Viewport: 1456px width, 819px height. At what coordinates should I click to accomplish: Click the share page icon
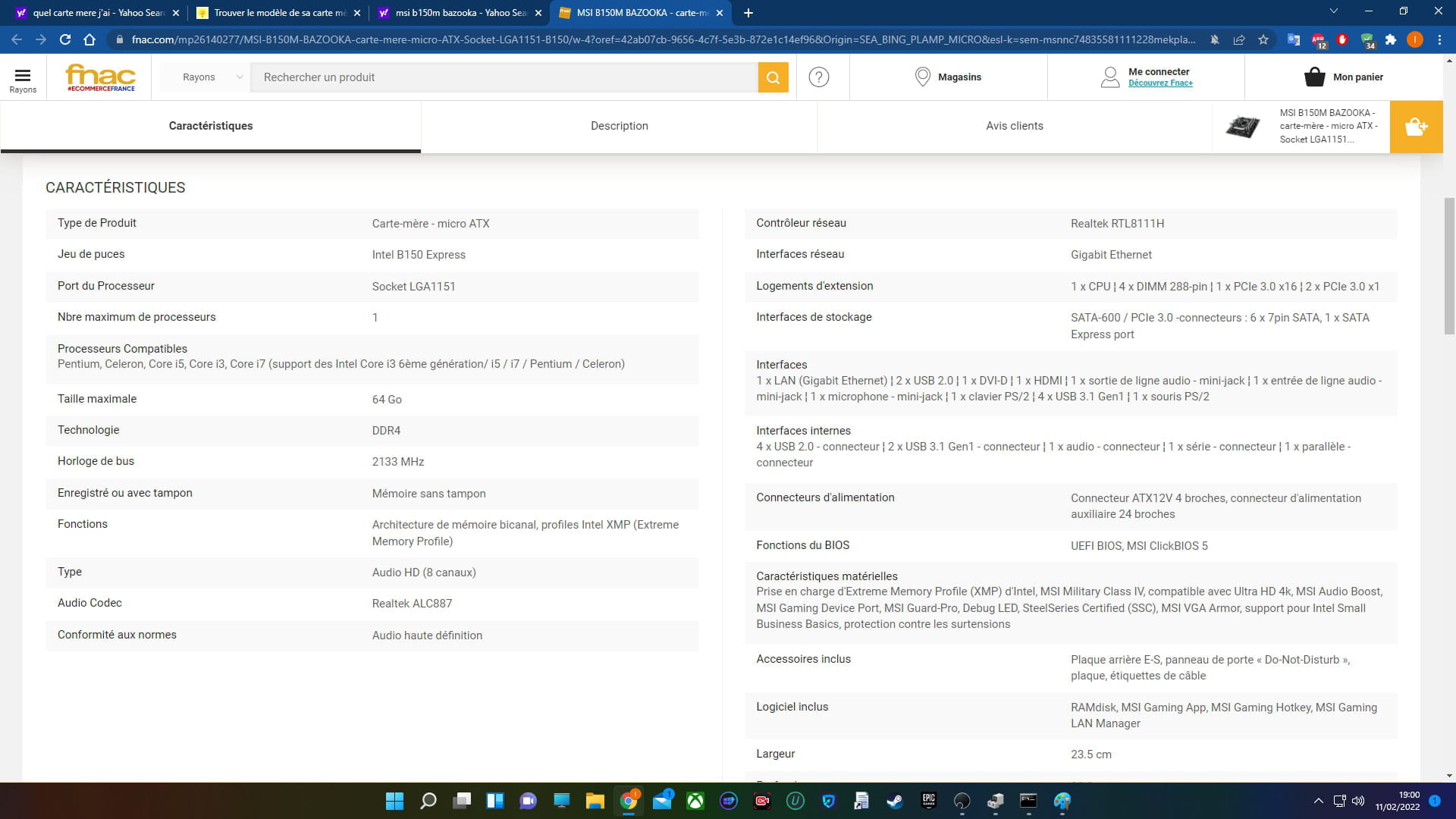[x=1238, y=39]
